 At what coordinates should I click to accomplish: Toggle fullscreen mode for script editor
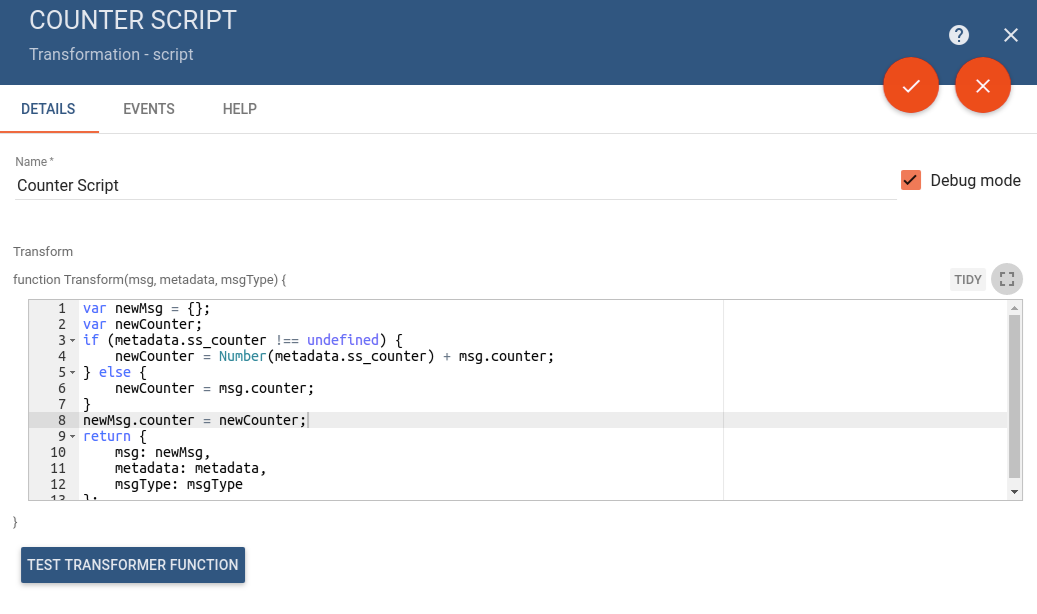(x=1007, y=279)
